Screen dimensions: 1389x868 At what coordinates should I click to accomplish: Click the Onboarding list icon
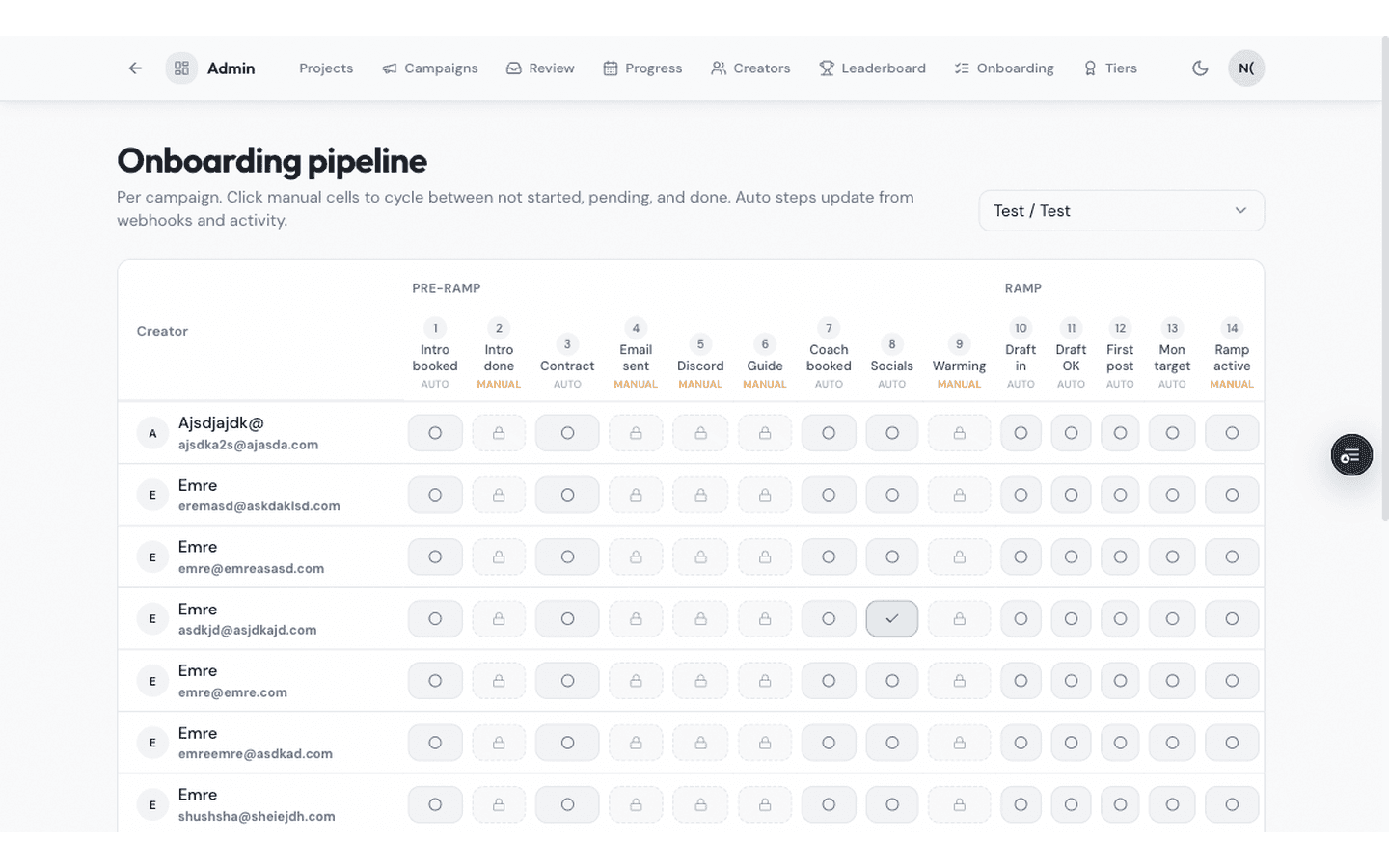(x=962, y=68)
